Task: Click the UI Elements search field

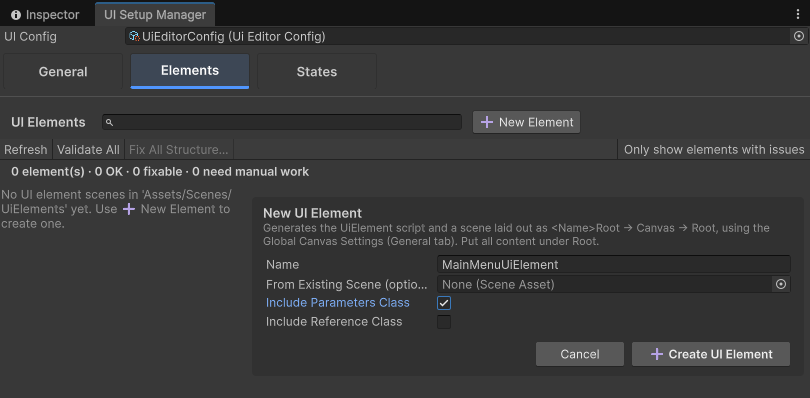Action: pyautogui.click(x=282, y=122)
